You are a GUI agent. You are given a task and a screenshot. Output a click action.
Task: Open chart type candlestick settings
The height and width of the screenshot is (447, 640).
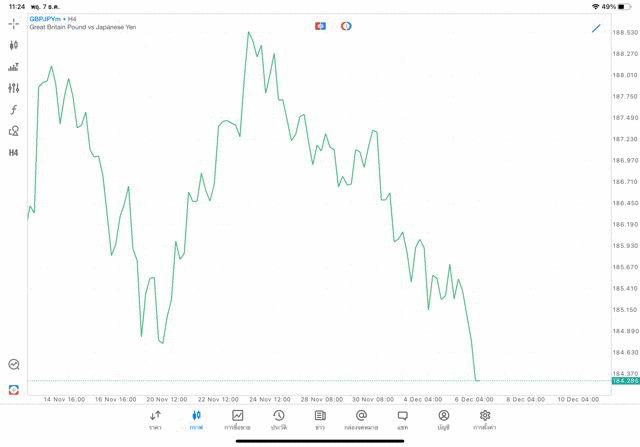tap(14, 45)
